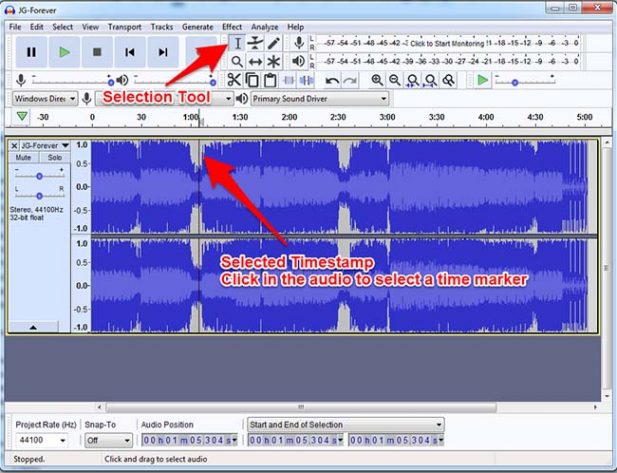Adjust the playback volume slider
Screen dimensions: 617x473
[175, 81]
